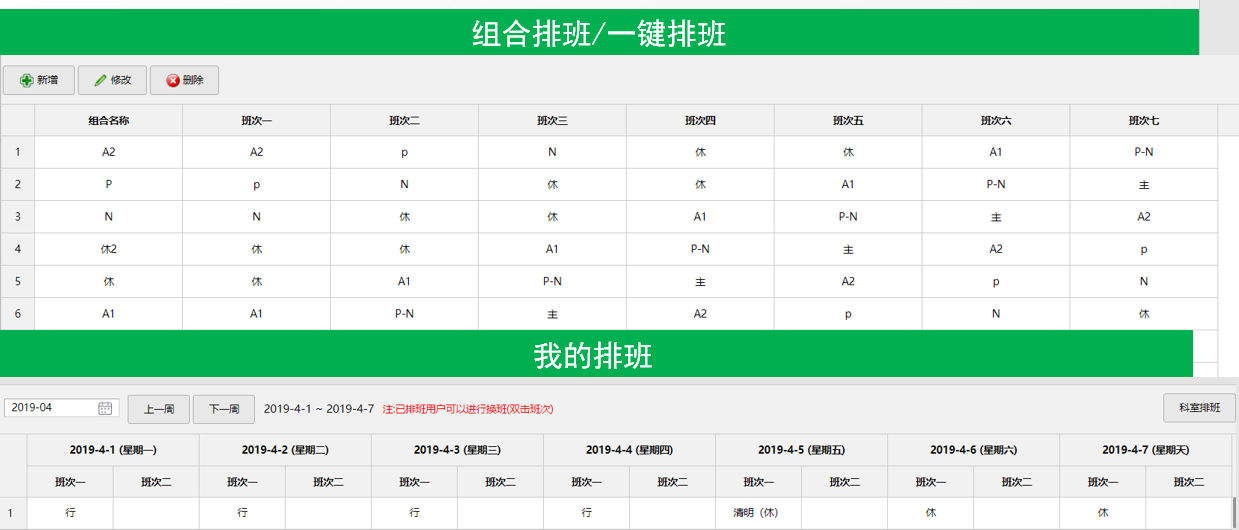1239x530 pixels.
Task: Go to previous week with 上一周
Action: point(159,409)
